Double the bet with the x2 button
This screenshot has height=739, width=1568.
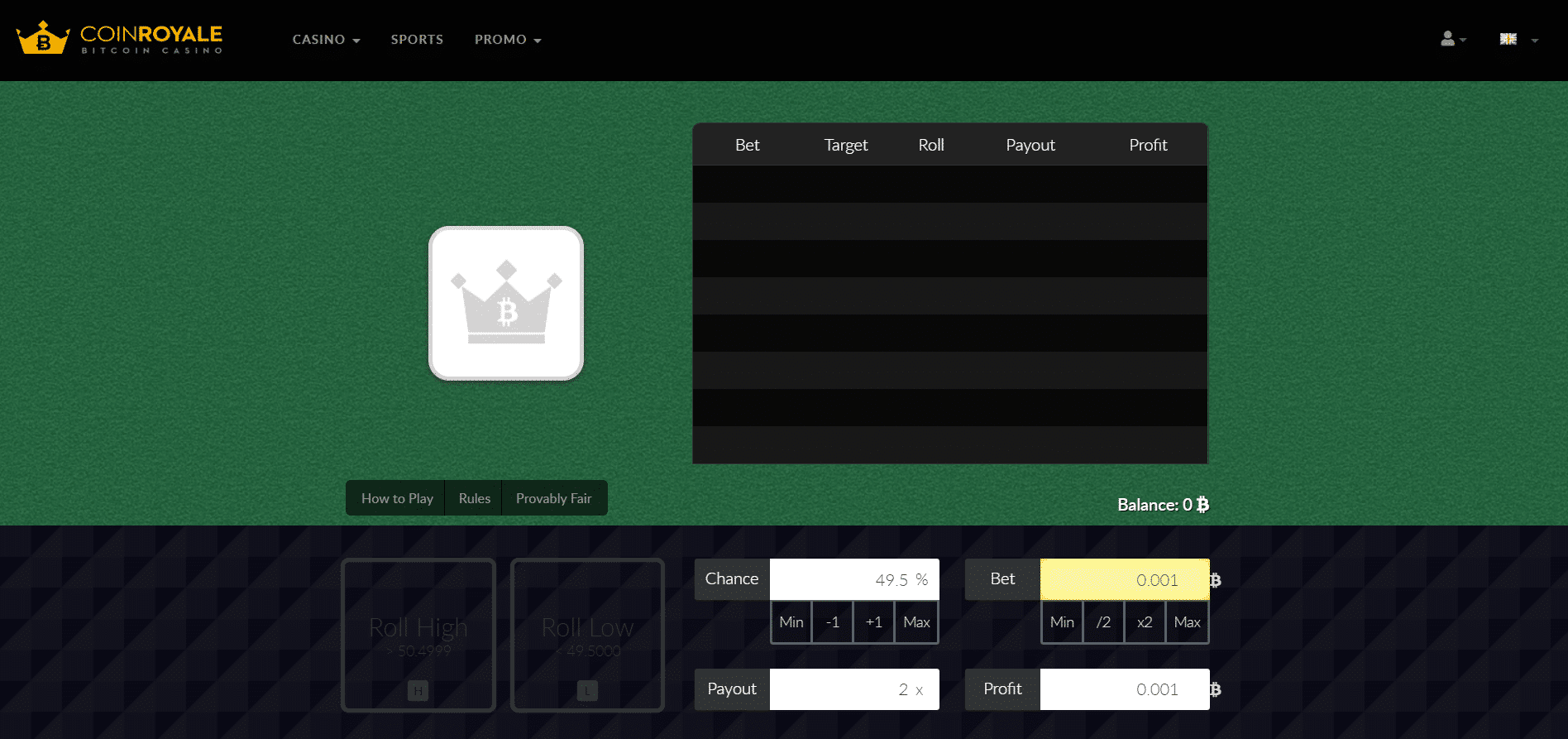pyautogui.click(x=1145, y=622)
